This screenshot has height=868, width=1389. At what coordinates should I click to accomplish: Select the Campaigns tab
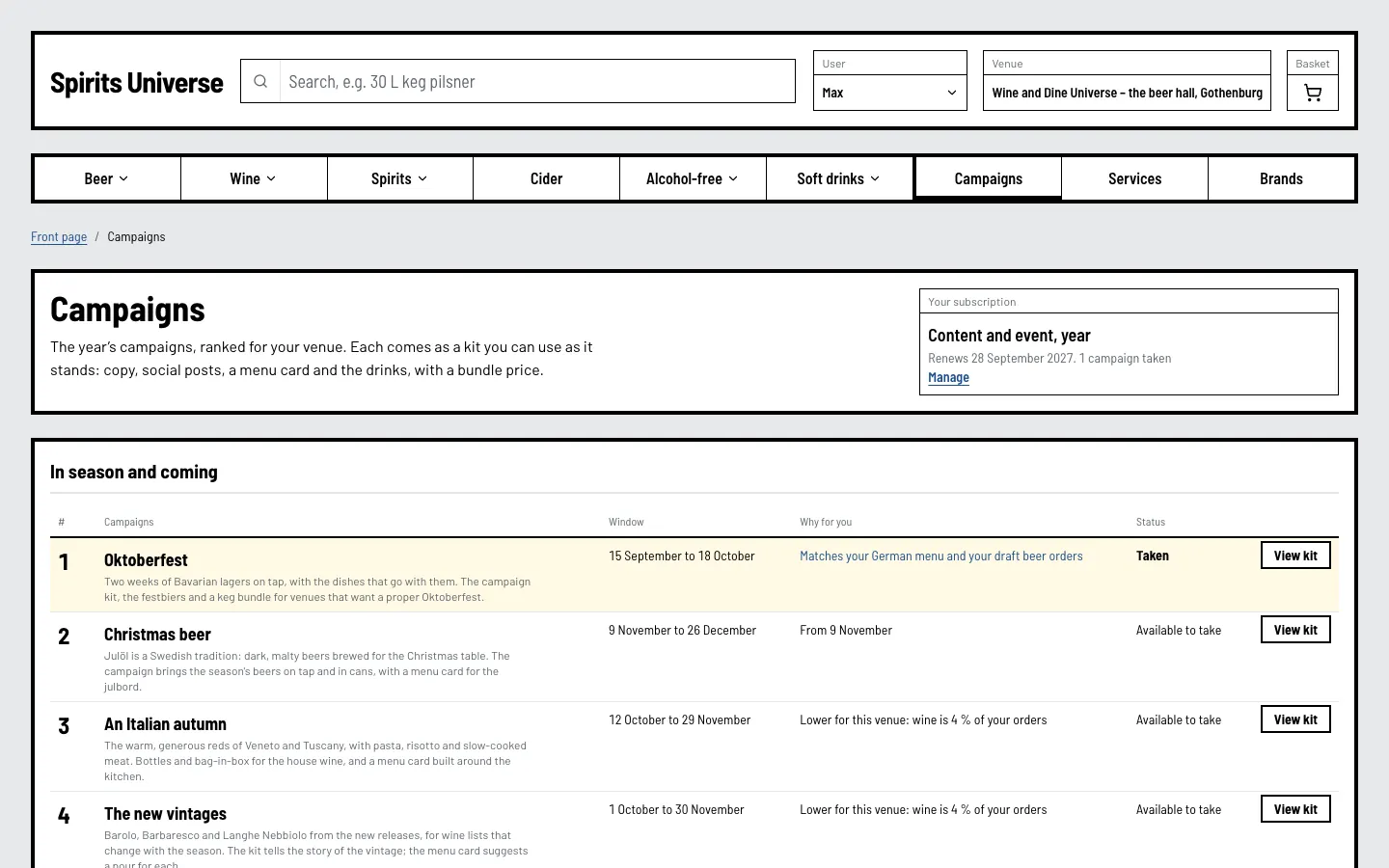click(x=988, y=178)
